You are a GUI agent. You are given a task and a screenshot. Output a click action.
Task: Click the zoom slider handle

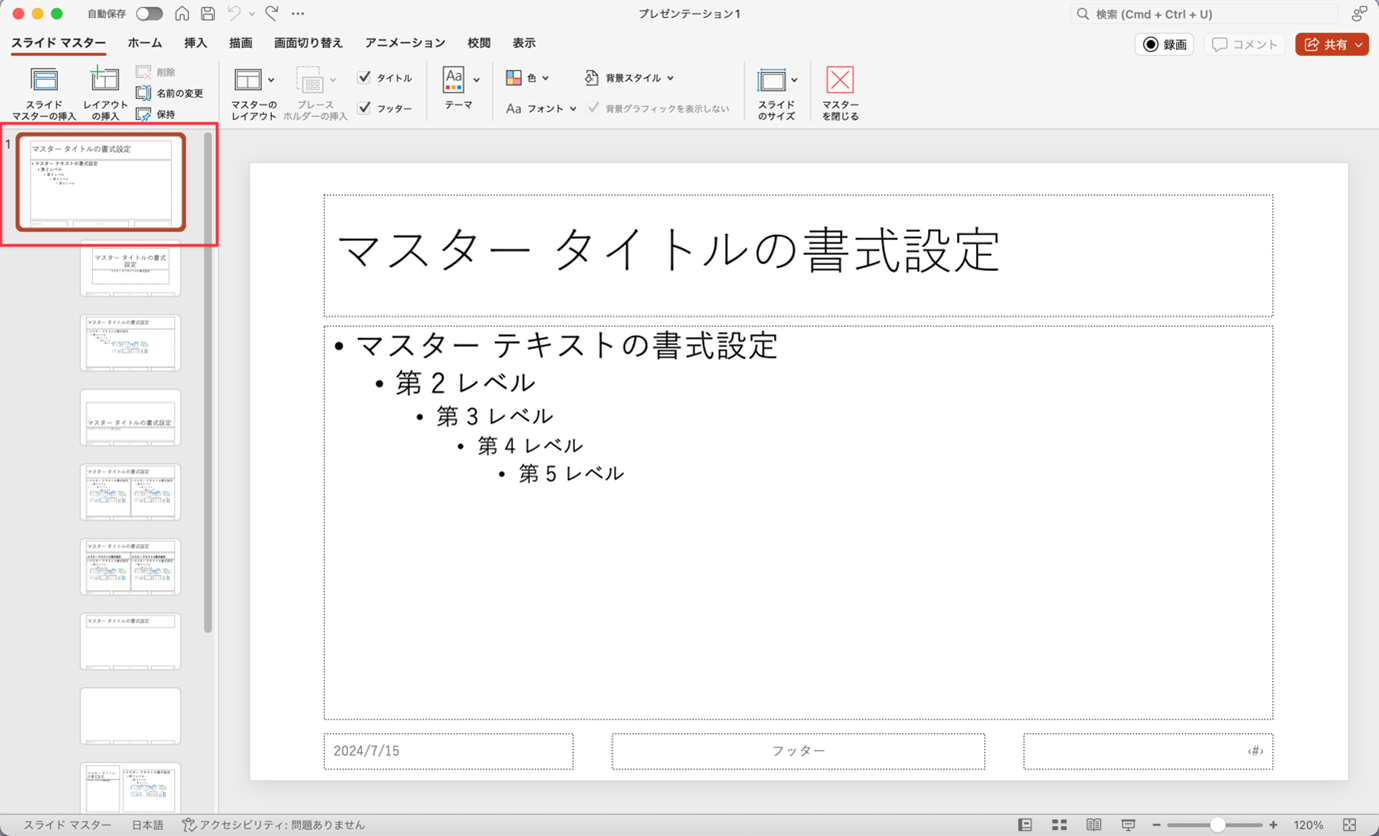(x=1217, y=825)
